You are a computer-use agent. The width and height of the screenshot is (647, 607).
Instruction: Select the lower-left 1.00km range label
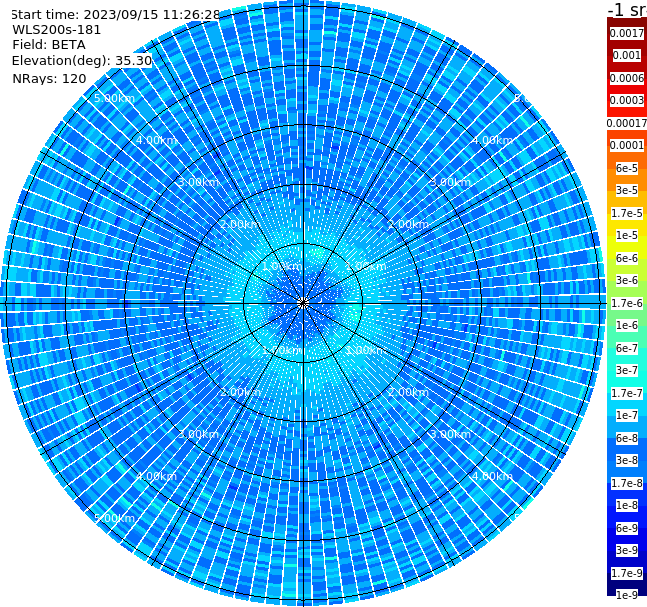(x=283, y=350)
